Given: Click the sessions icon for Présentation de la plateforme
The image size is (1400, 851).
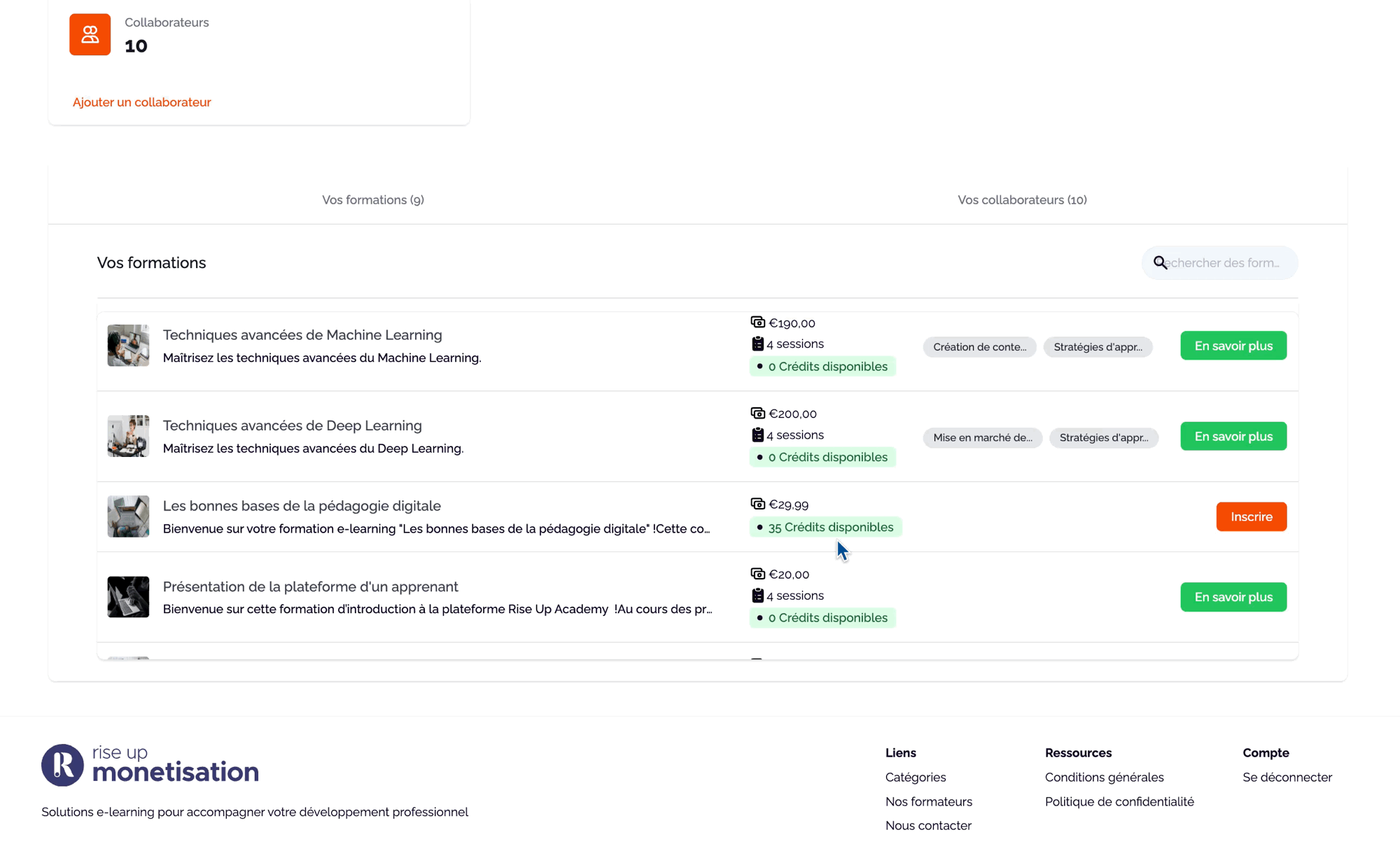Looking at the screenshot, I should (757, 596).
